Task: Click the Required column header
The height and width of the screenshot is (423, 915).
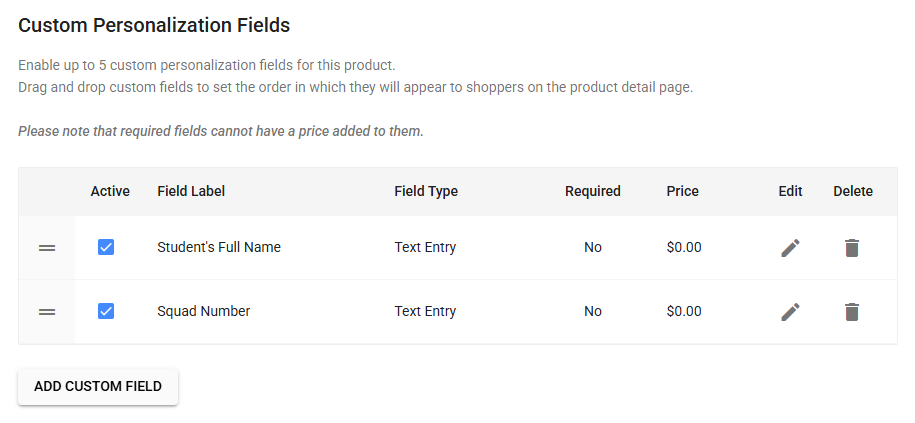Action: [x=592, y=191]
